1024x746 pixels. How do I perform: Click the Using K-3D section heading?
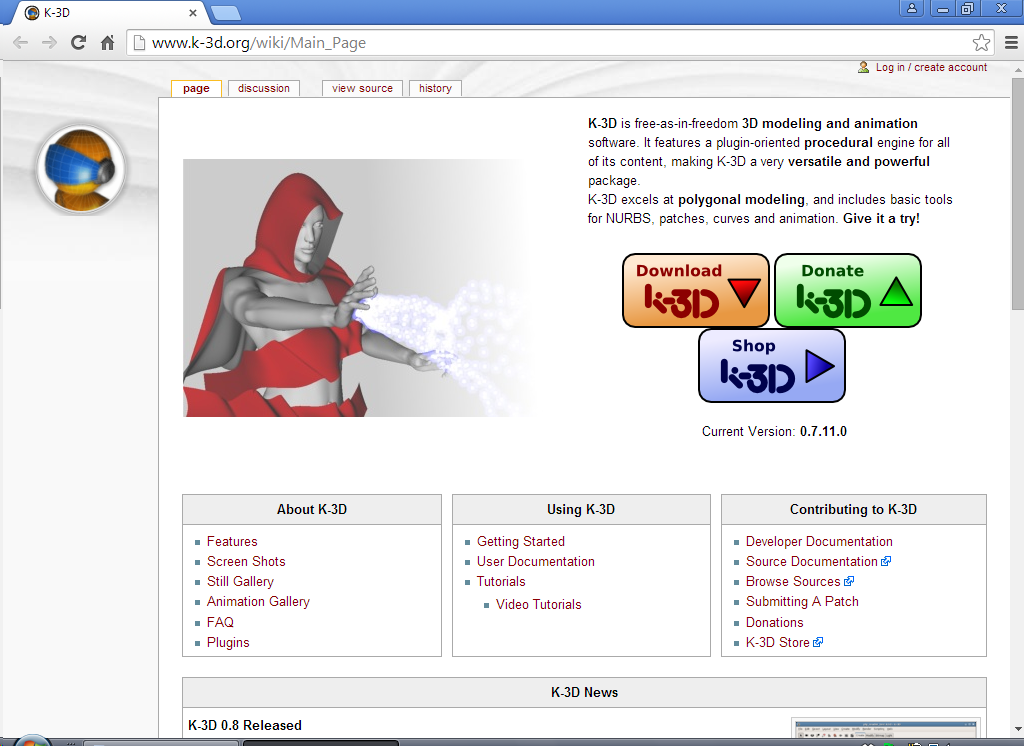(581, 510)
